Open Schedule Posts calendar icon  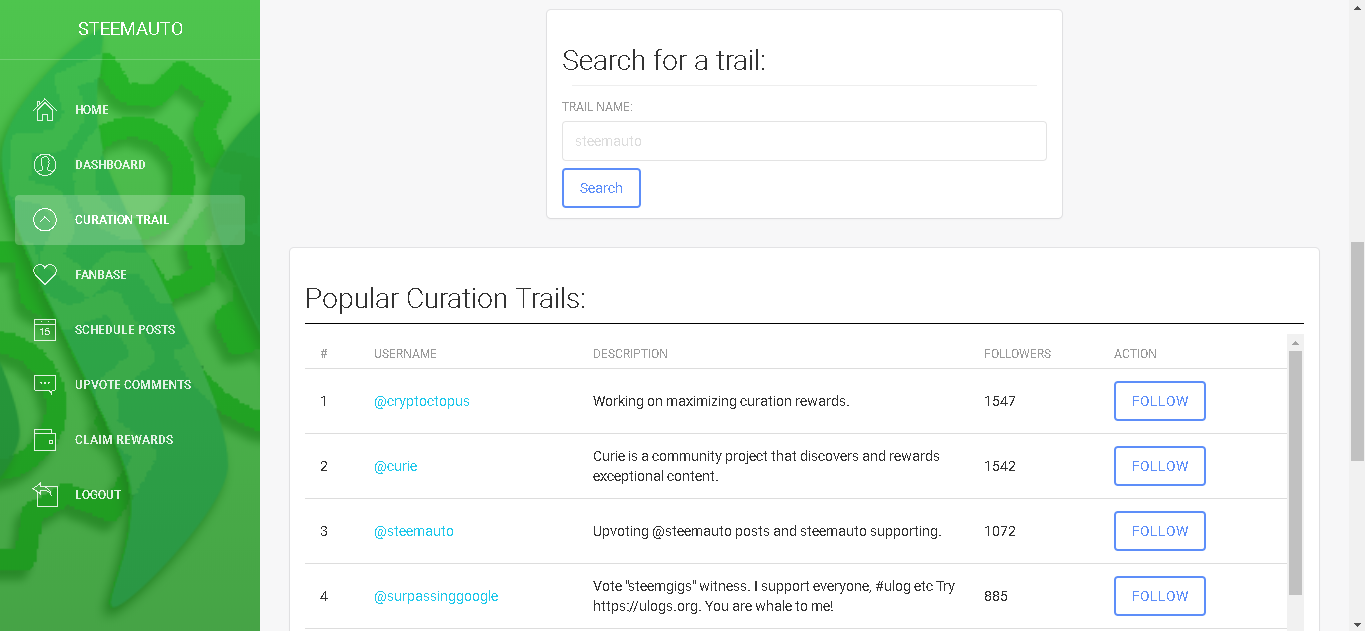point(45,330)
